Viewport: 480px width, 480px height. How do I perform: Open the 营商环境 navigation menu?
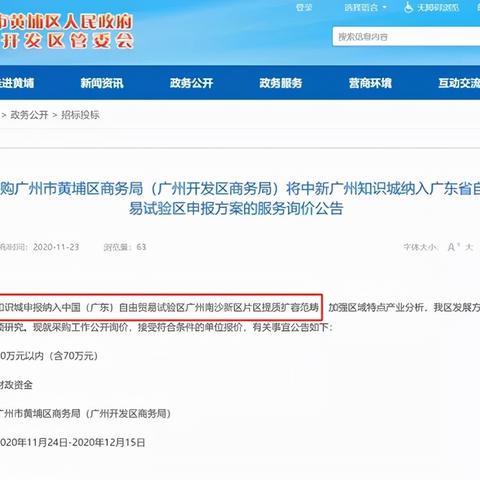tap(370, 83)
